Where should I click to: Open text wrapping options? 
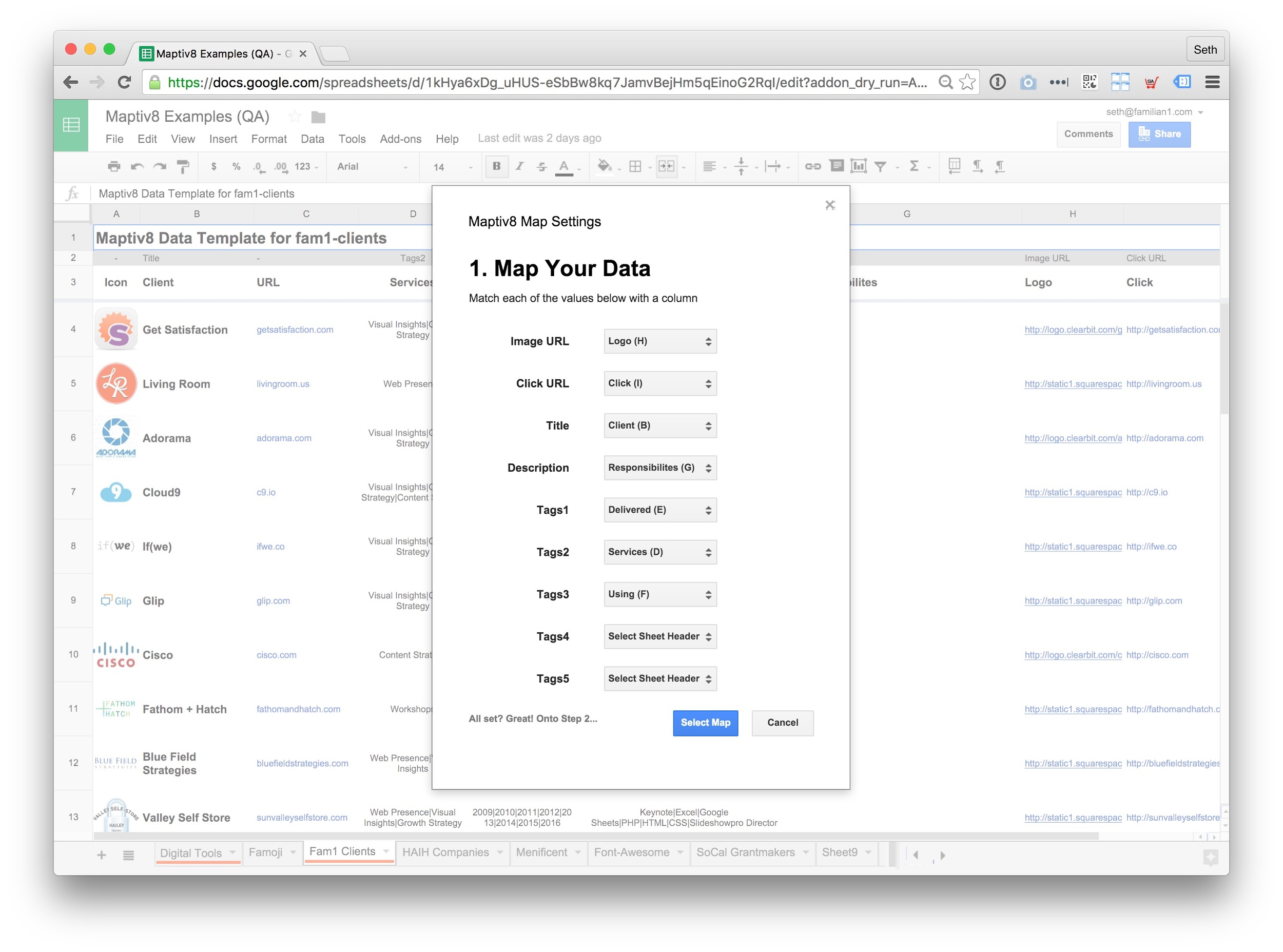pos(772,167)
